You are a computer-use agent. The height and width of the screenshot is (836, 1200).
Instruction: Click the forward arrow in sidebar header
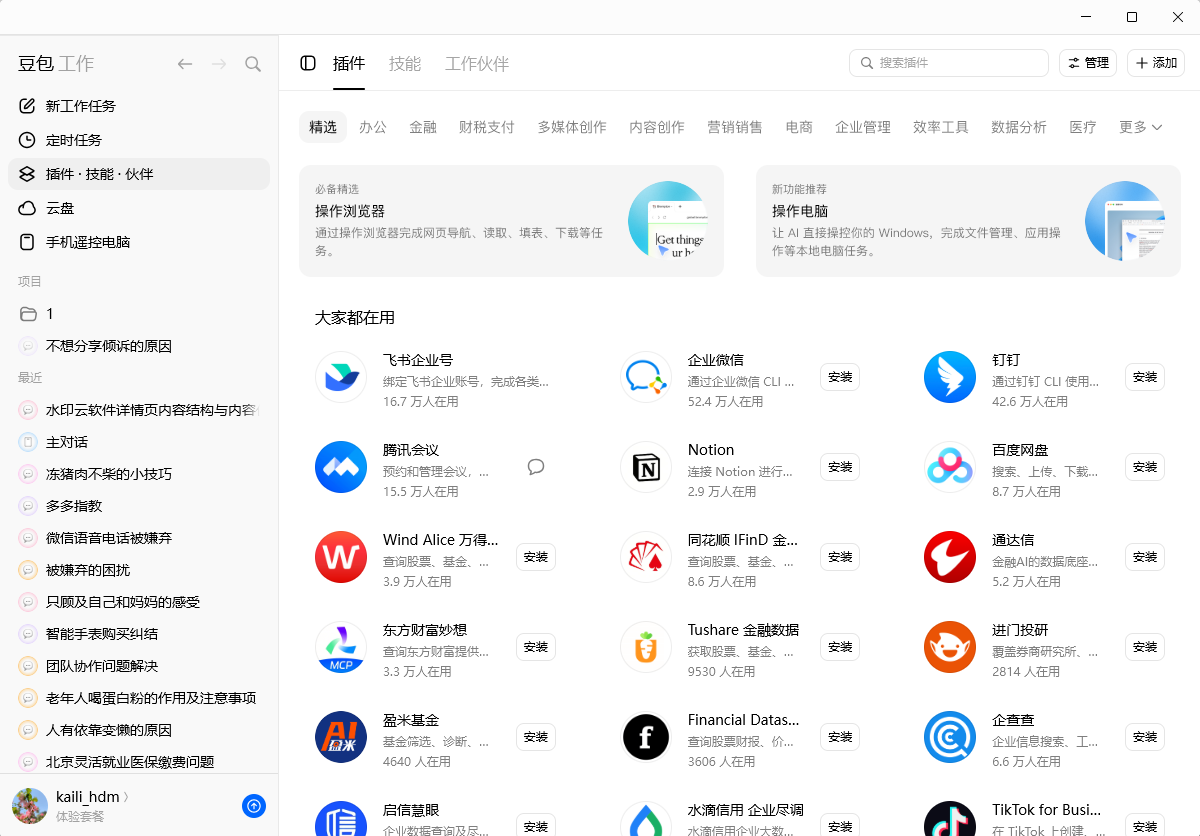[x=219, y=64]
